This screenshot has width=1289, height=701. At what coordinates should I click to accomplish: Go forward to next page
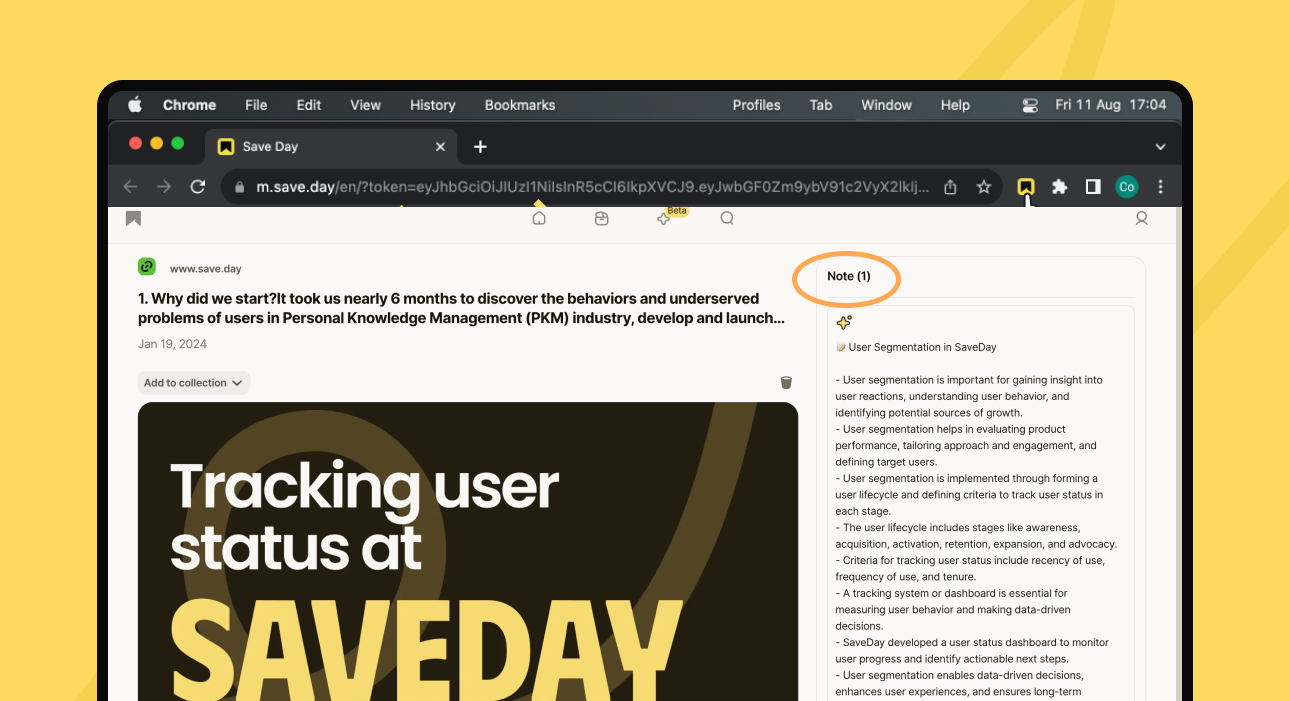[164, 187]
